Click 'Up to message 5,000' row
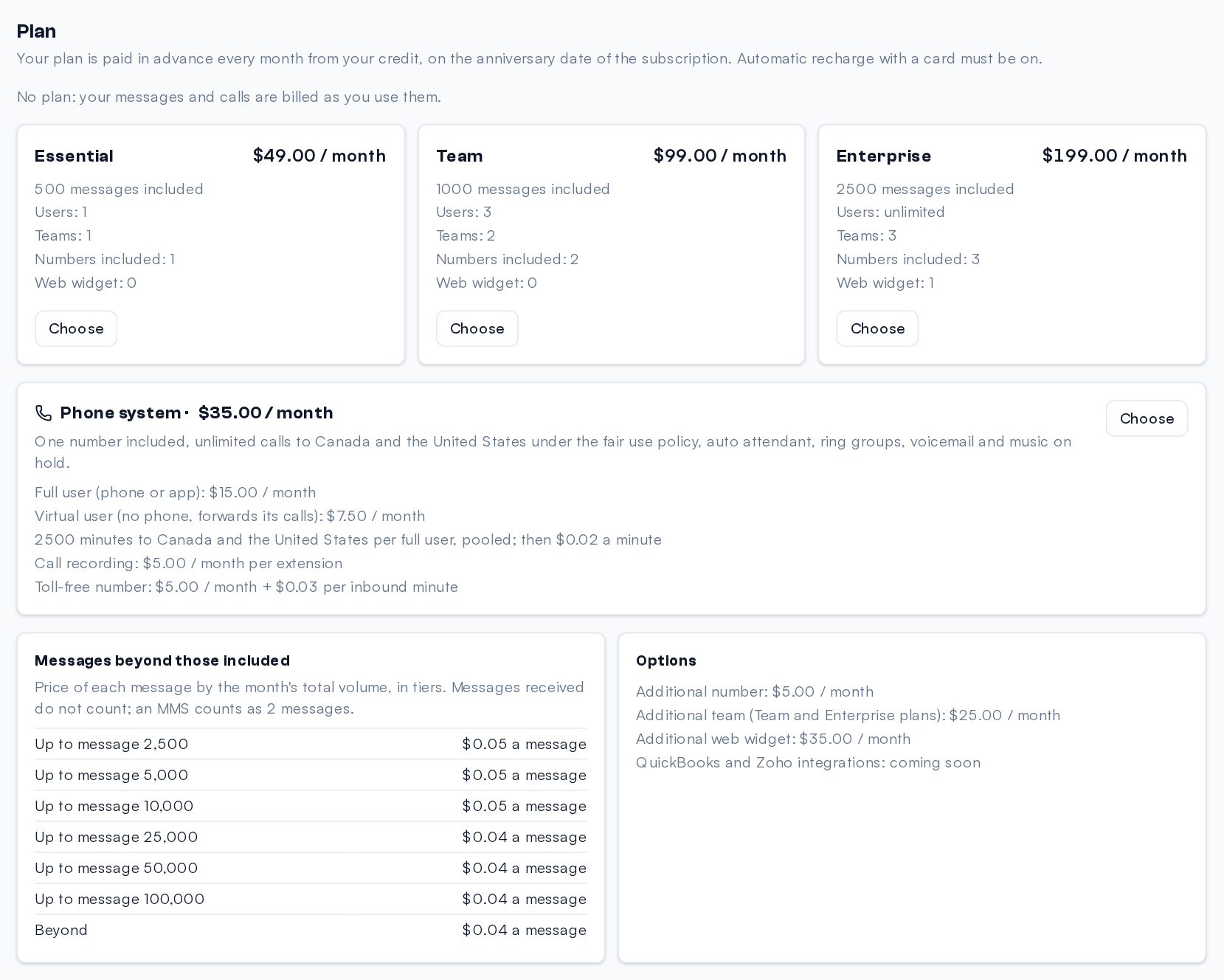 (311, 775)
